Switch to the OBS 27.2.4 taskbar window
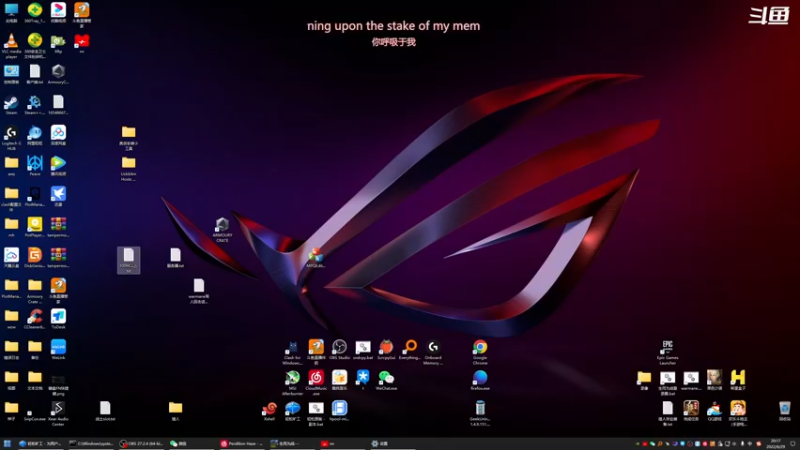The width and height of the screenshot is (800, 450). click(x=141, y=443)
